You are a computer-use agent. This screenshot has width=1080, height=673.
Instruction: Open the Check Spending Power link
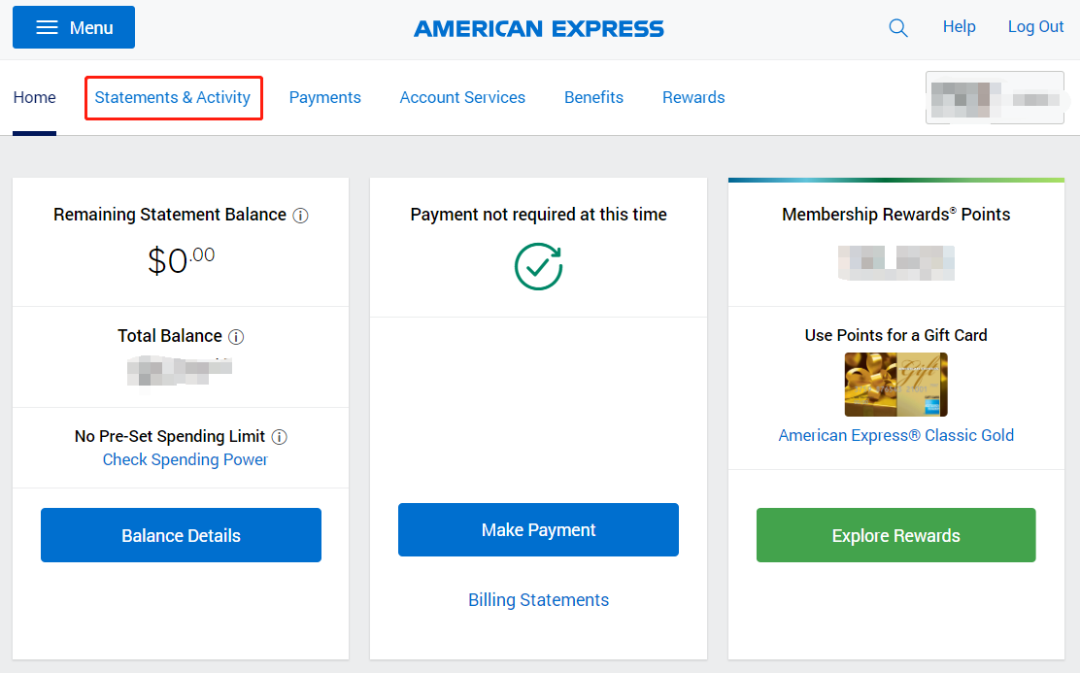(185, 460)
